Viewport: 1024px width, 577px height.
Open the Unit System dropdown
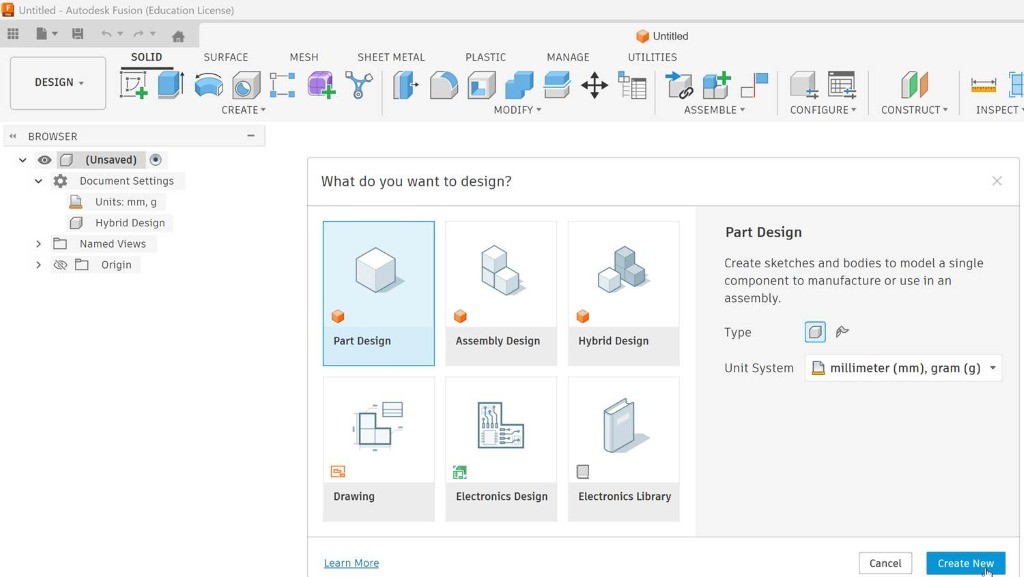tap(903, 368)
